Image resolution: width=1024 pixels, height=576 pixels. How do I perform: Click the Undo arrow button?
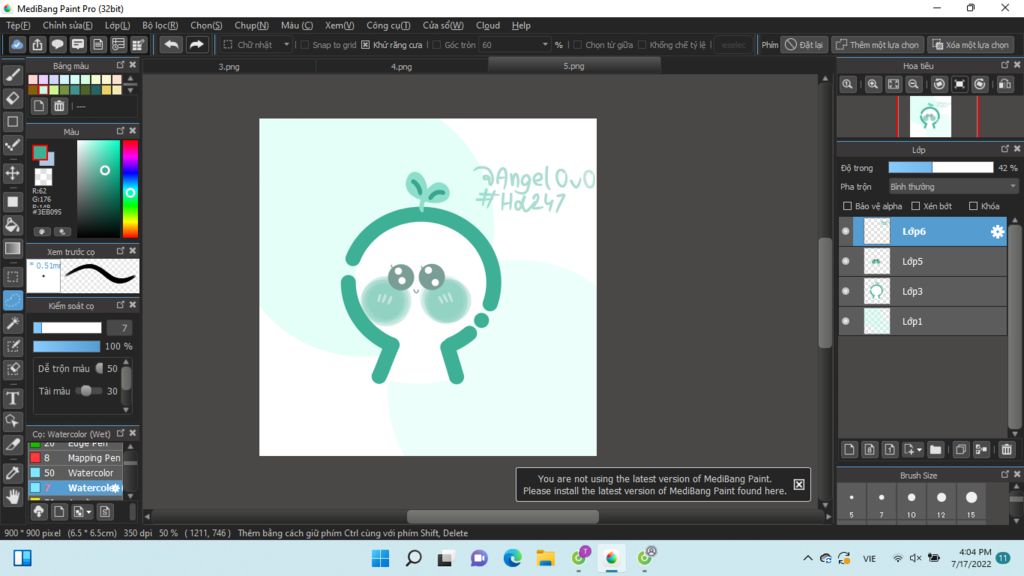click(x=172, y=44)
